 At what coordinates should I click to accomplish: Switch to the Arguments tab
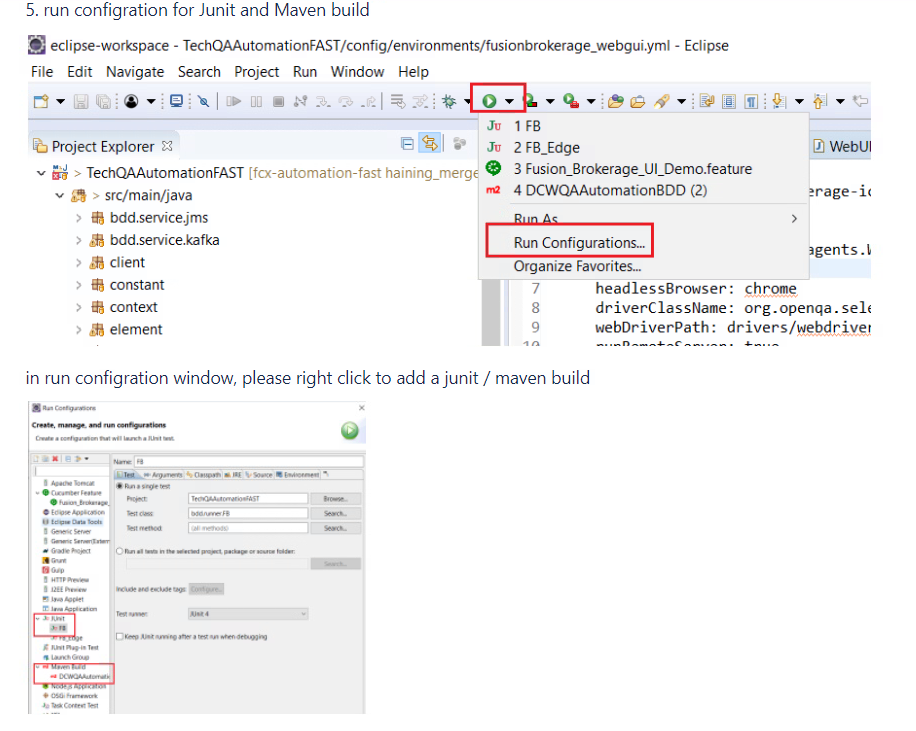pos(163,475)
